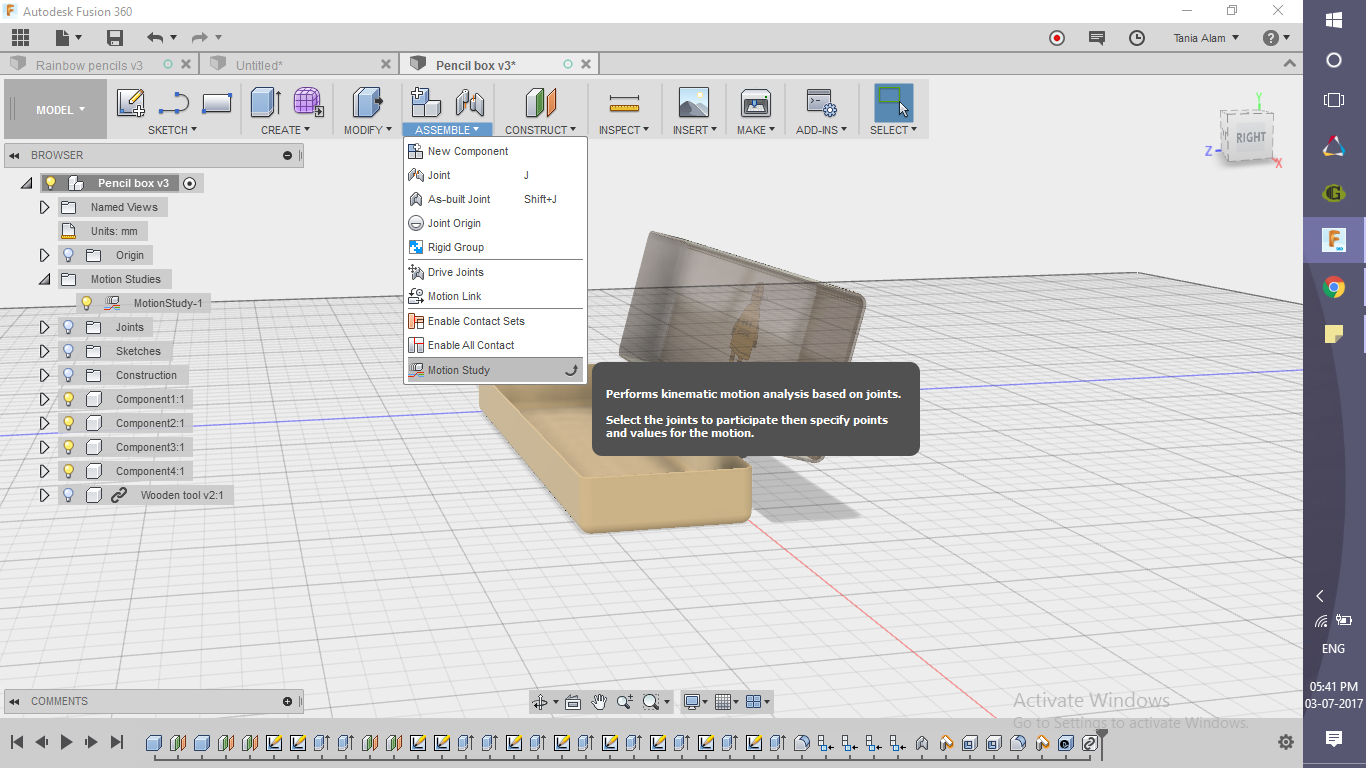Expand the Named Views tree node
Screen dimensions: 1366x768
tap(44, 207)
